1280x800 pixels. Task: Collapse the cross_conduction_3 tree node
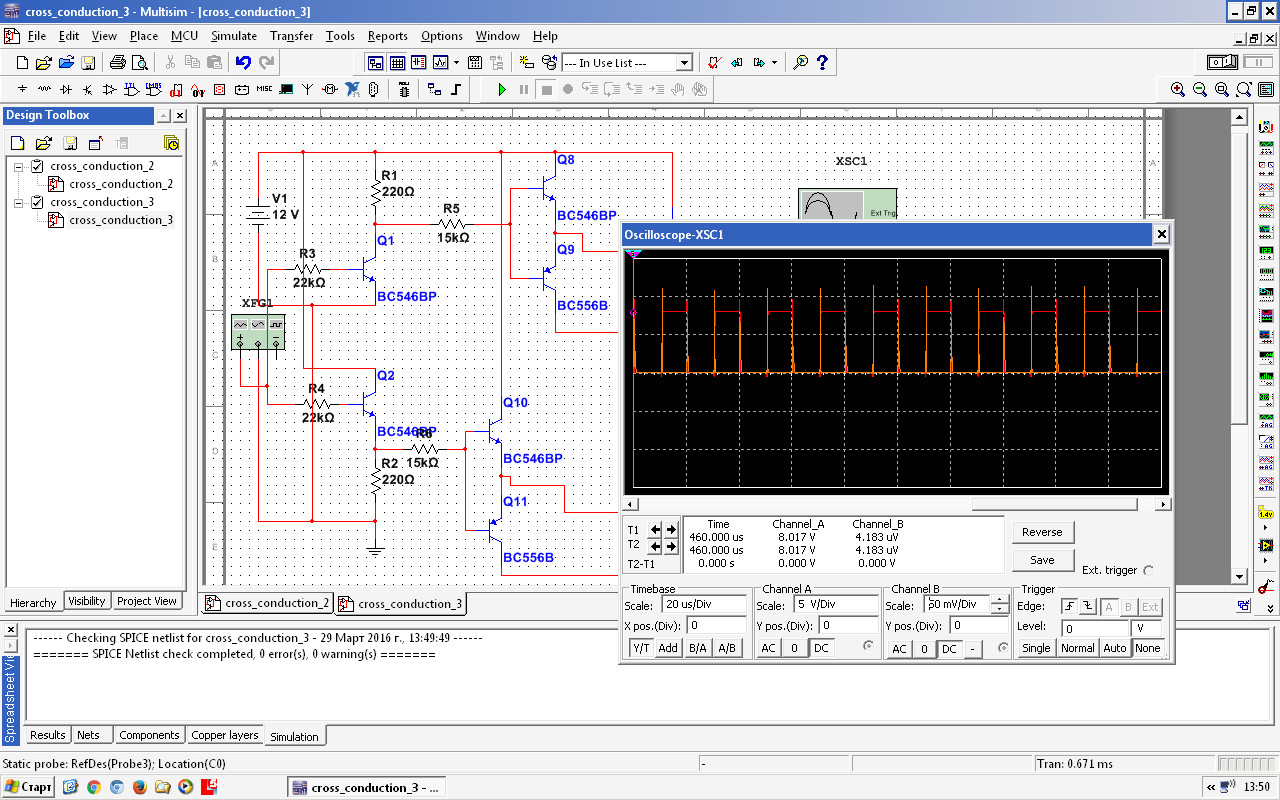click(x=19, y=202)
